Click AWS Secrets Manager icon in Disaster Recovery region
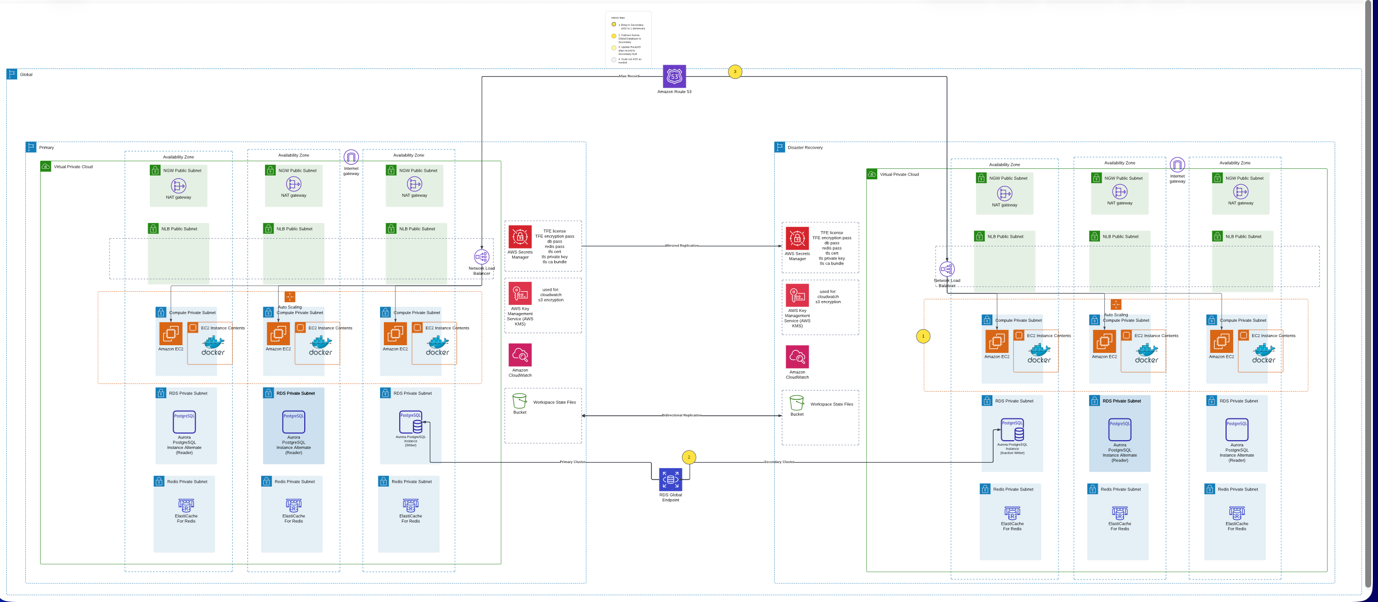The image size is (1378, 602). coord(797,239)
